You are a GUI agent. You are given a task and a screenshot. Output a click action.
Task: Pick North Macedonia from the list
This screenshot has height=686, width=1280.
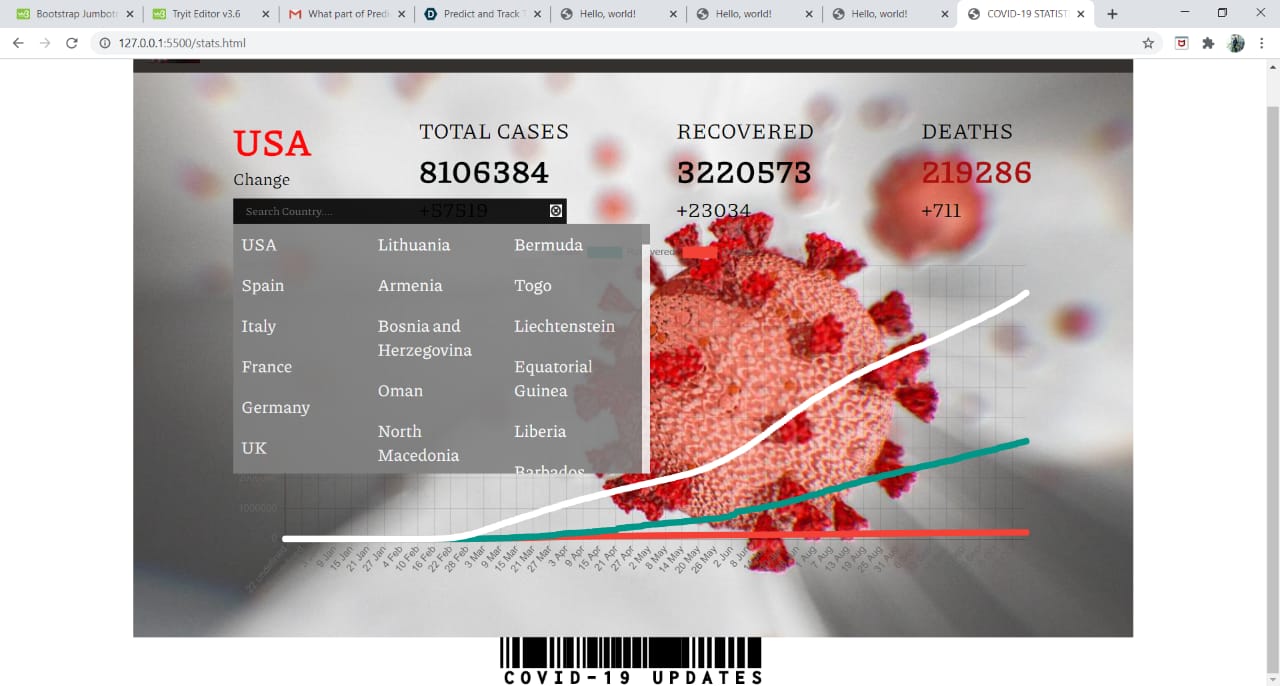coord(419,443)
